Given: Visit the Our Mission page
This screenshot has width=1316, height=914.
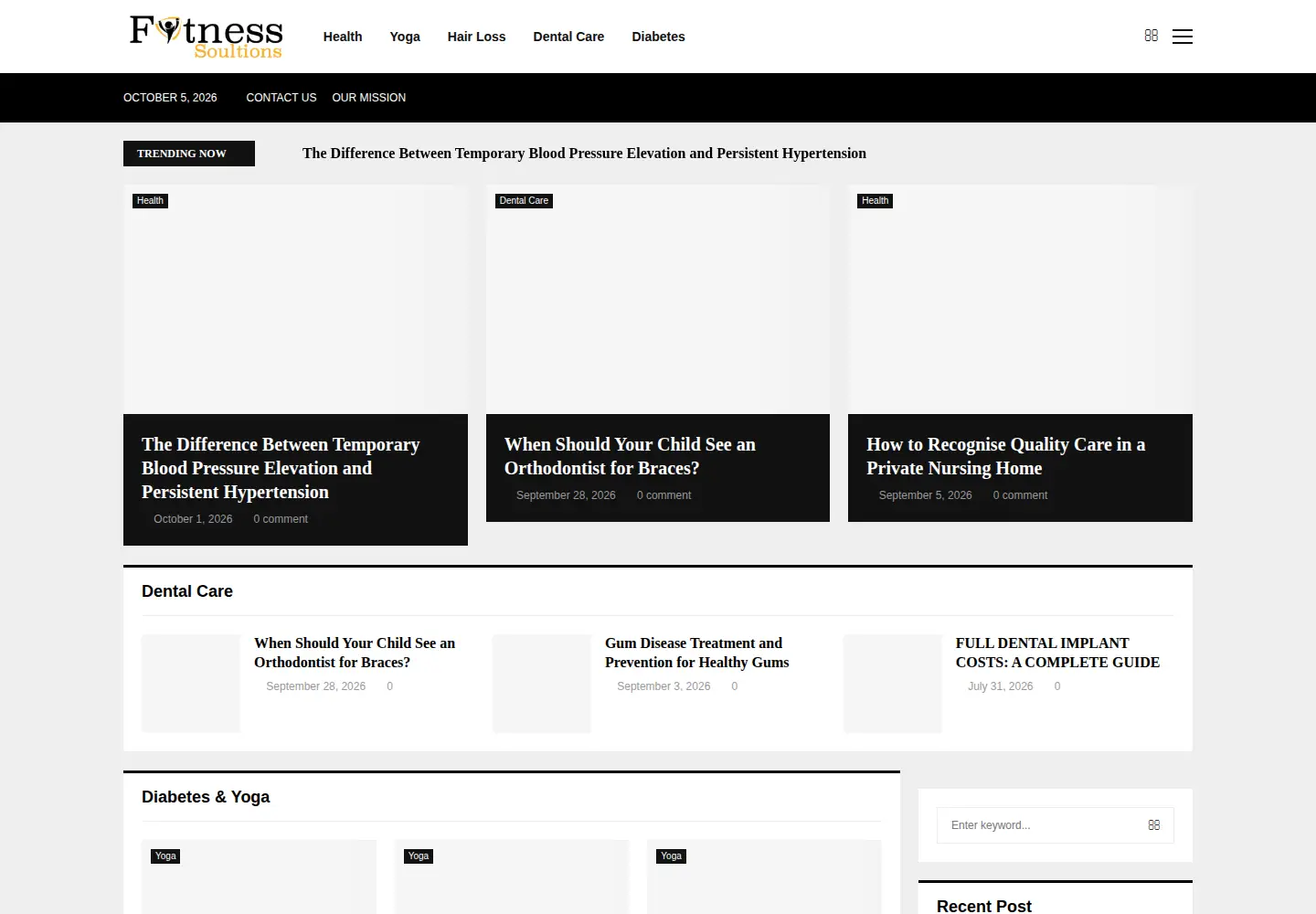Looking at the screenshot, I should [x=369, y=98].
